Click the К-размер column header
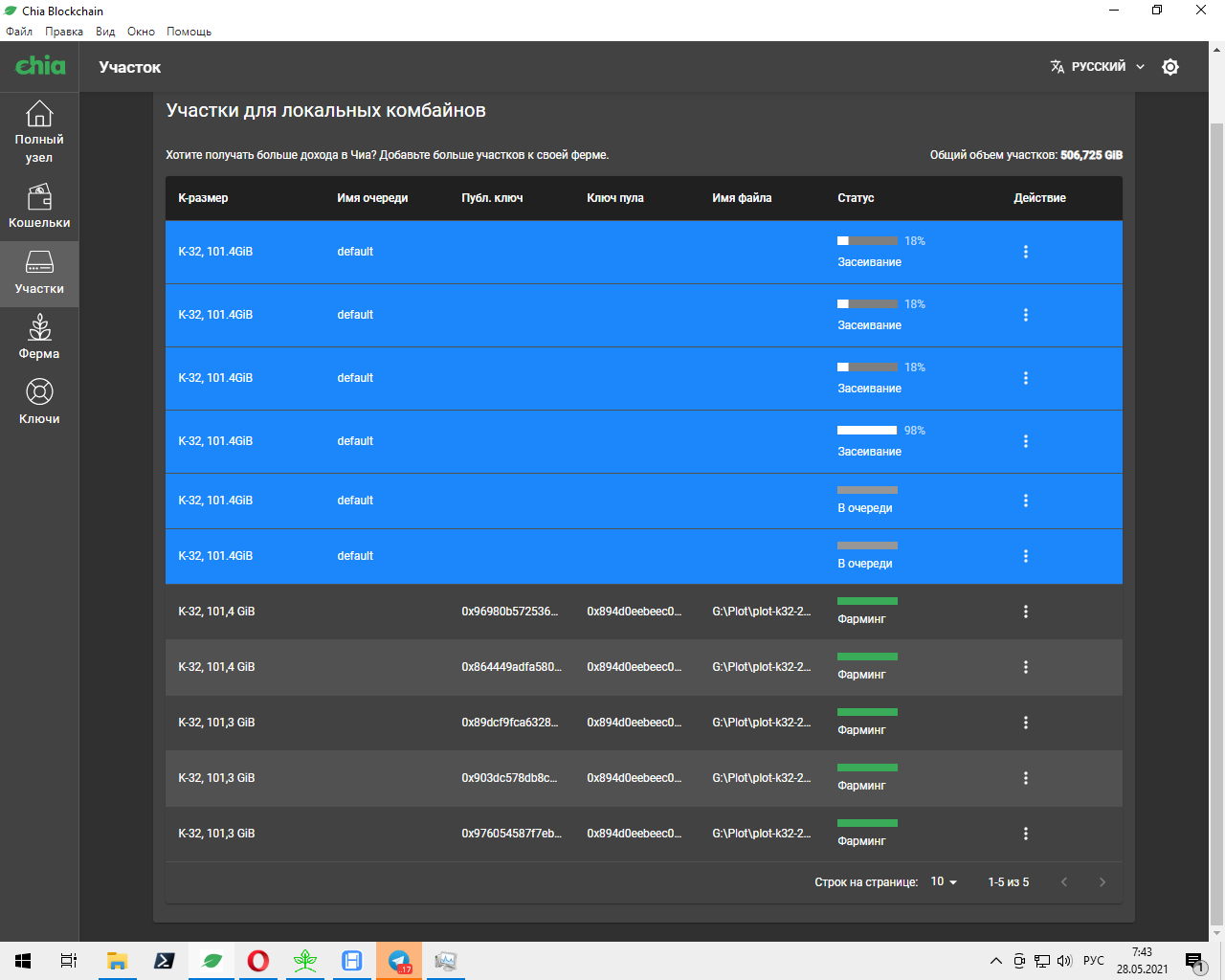Image resolution: width=1225 pixels, height=980 pixels. (x=203, y=198)
